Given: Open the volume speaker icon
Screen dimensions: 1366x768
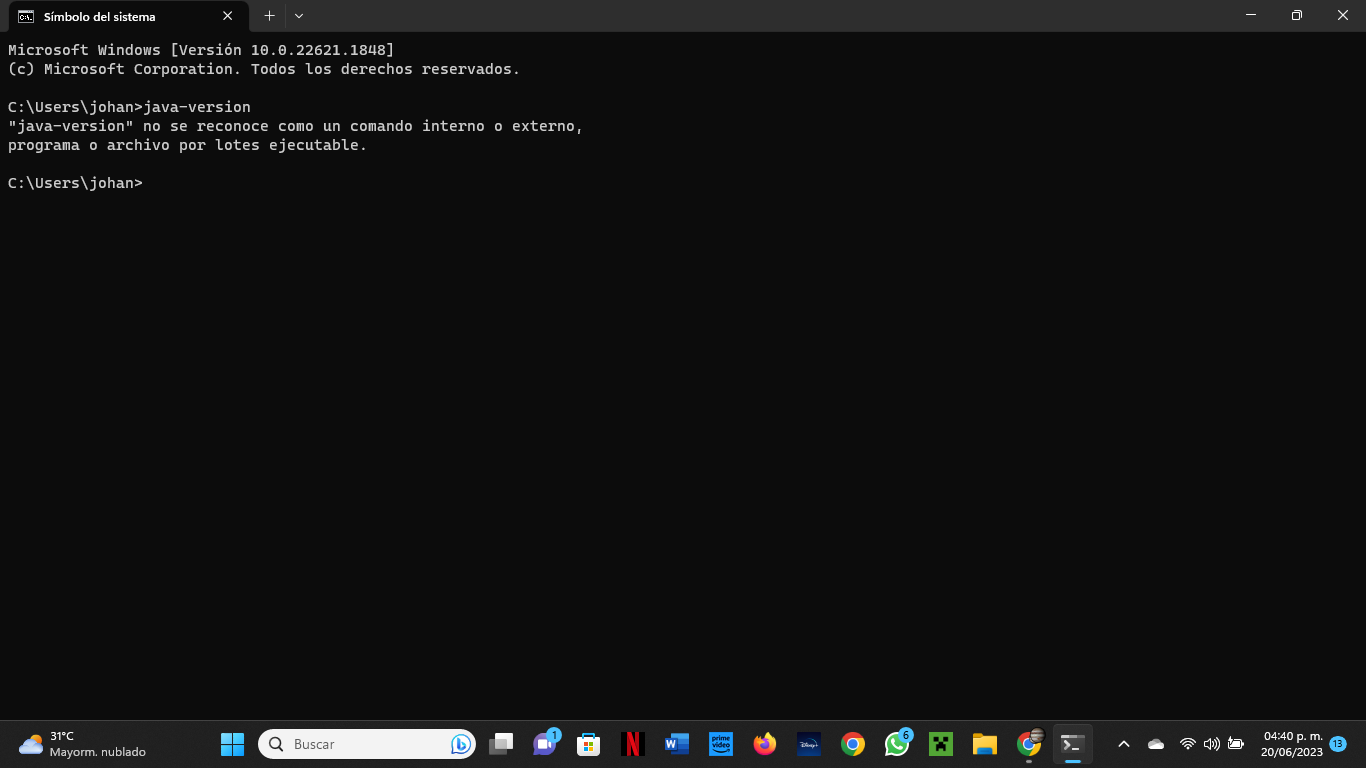Looking at the screenshot, I should click(x=1212, y=744).
